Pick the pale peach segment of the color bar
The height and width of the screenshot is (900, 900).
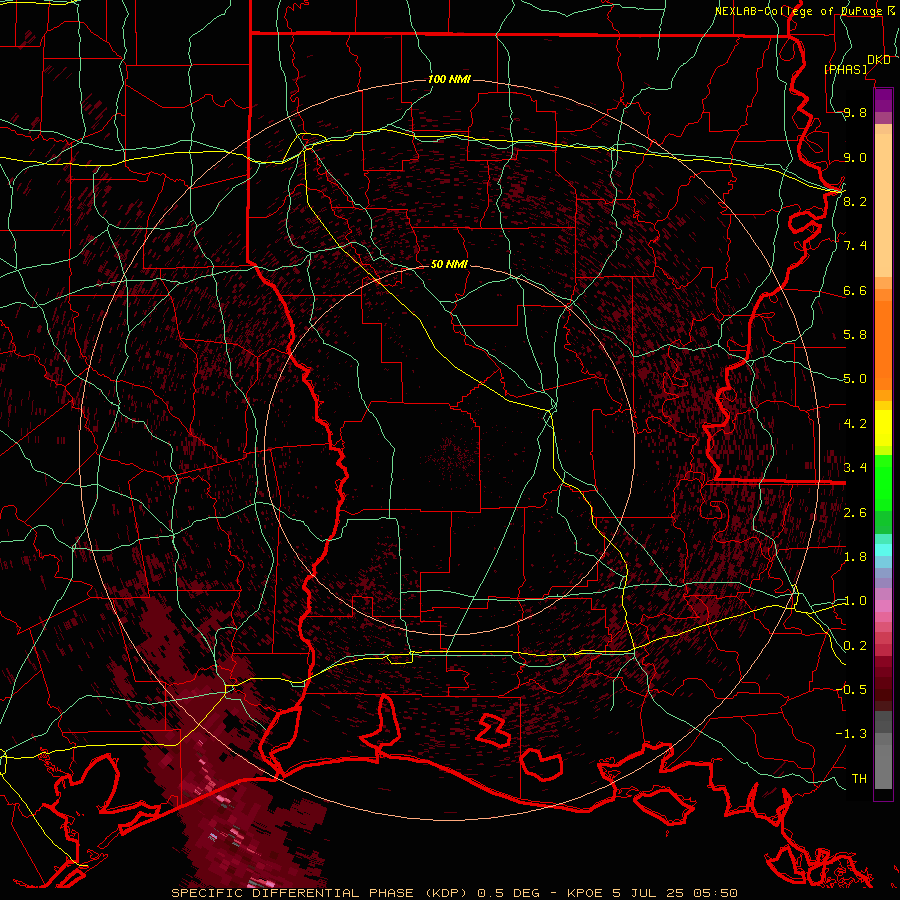point(883,205)
